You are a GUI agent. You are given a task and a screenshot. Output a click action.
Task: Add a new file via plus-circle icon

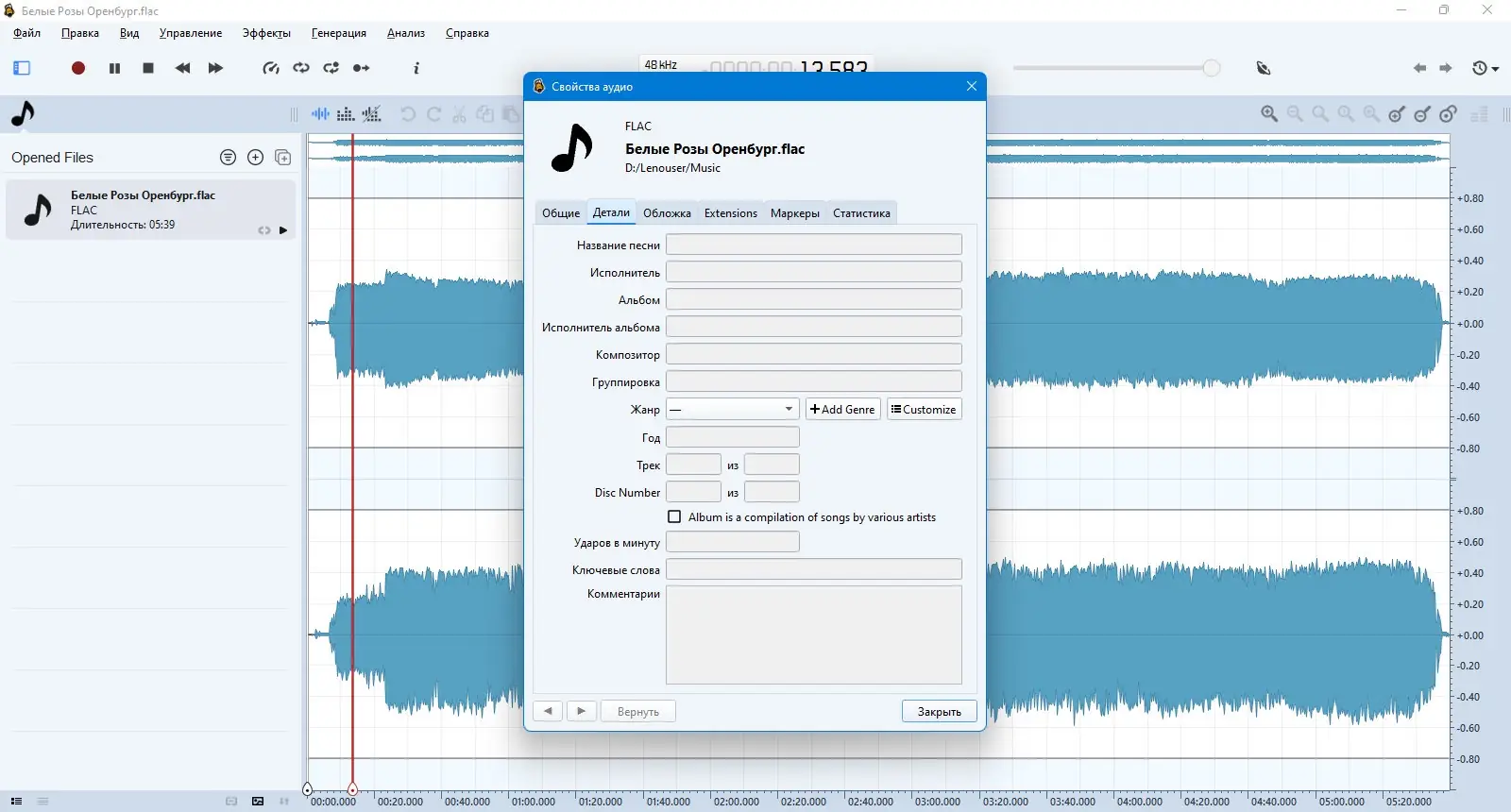[255, 158]
